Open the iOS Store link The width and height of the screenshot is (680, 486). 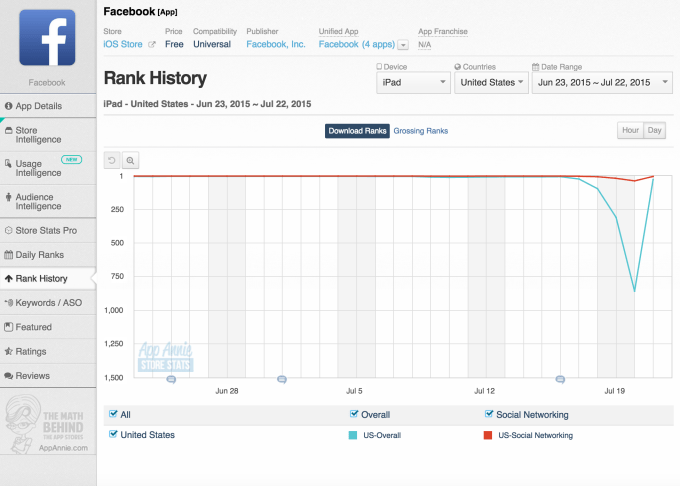123,44
